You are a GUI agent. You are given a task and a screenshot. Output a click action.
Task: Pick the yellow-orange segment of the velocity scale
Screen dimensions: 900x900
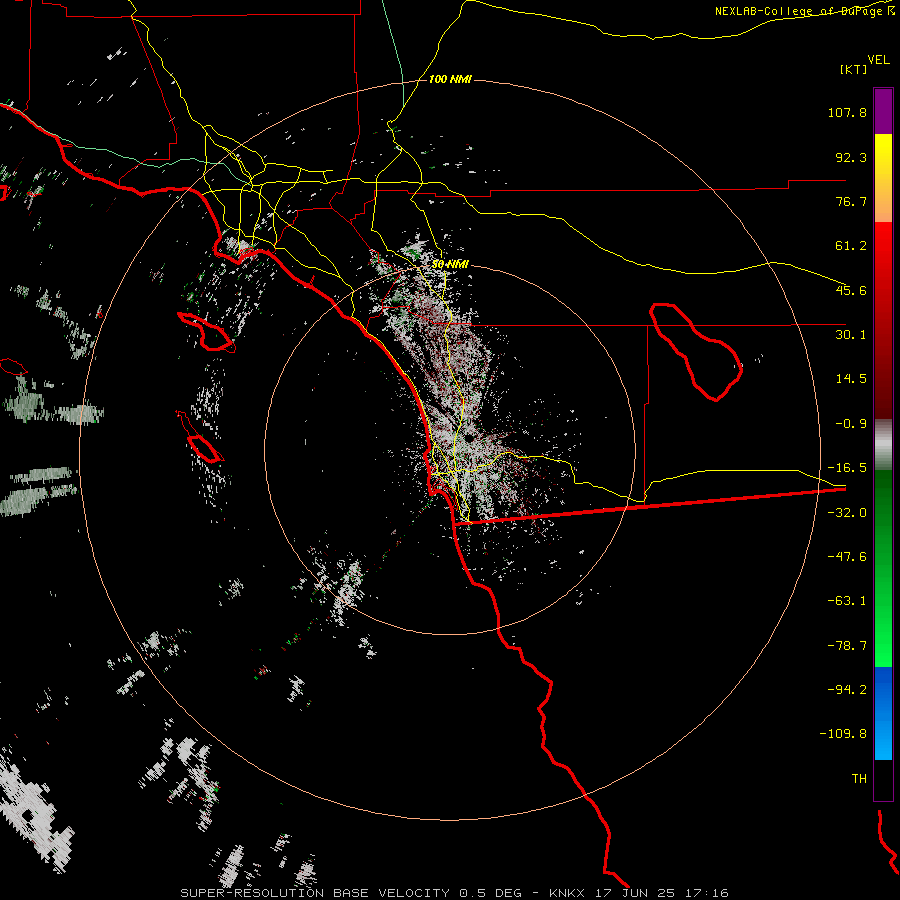pyautogui.click(x=883, y=178)
